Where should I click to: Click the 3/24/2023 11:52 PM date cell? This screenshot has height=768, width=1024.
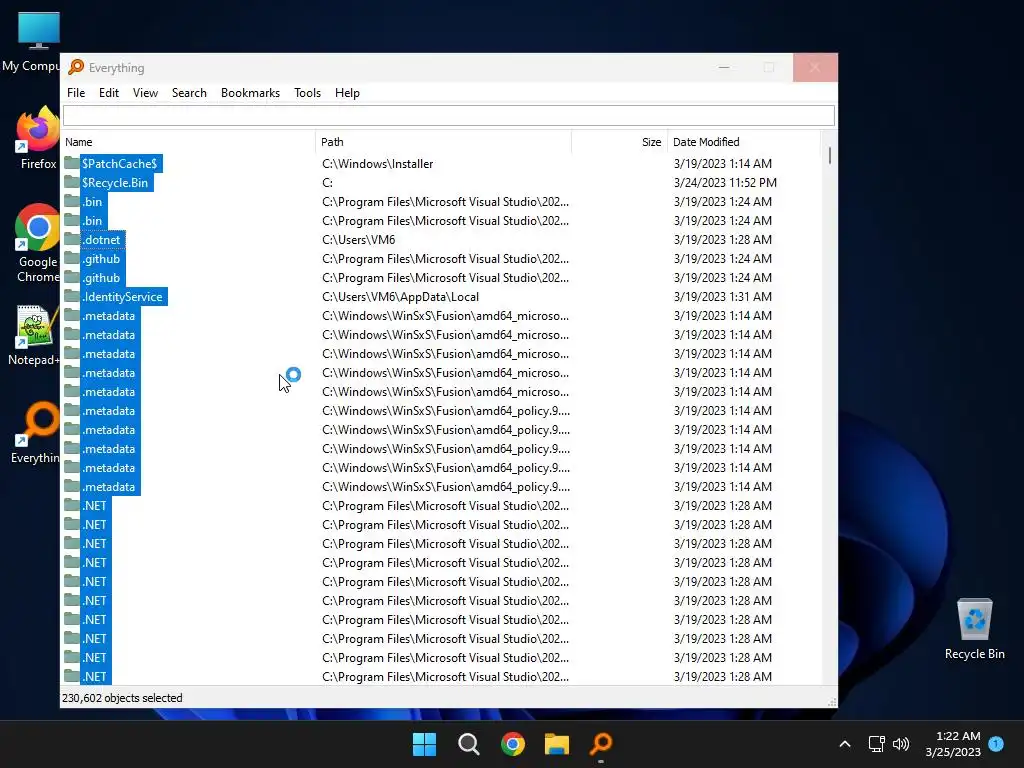(725, 183)
